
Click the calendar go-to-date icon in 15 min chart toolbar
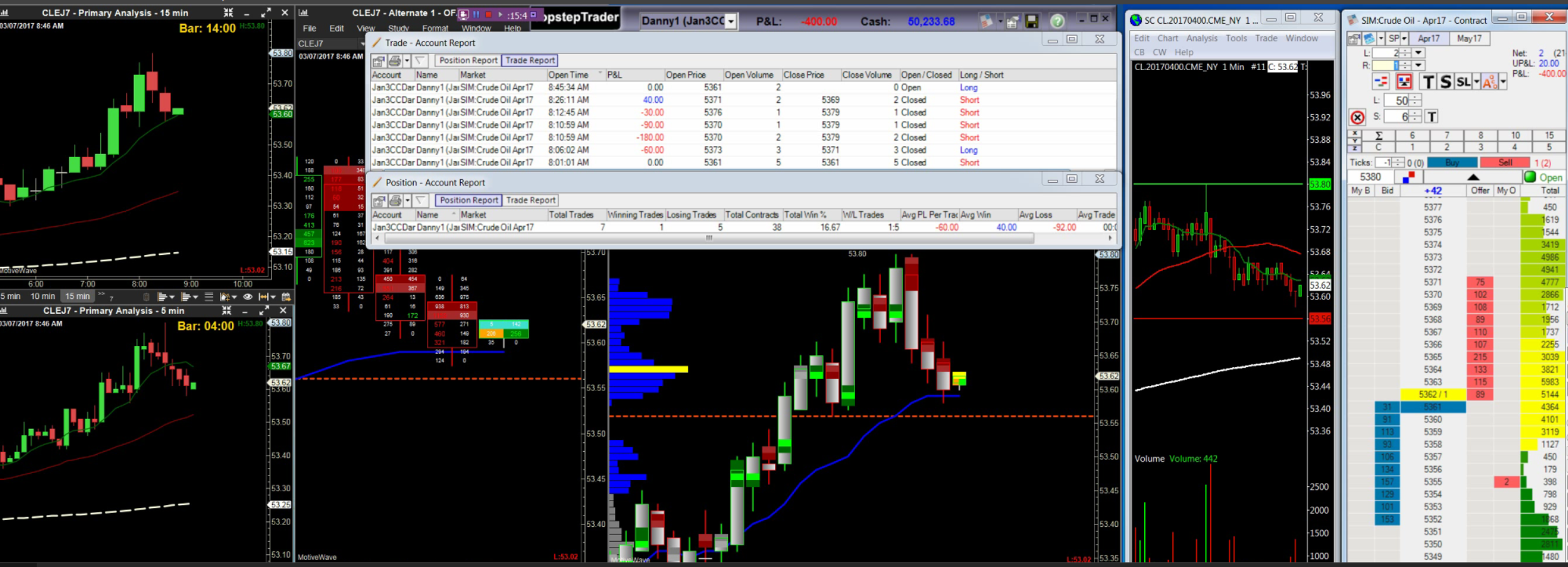tap(286, 296)
